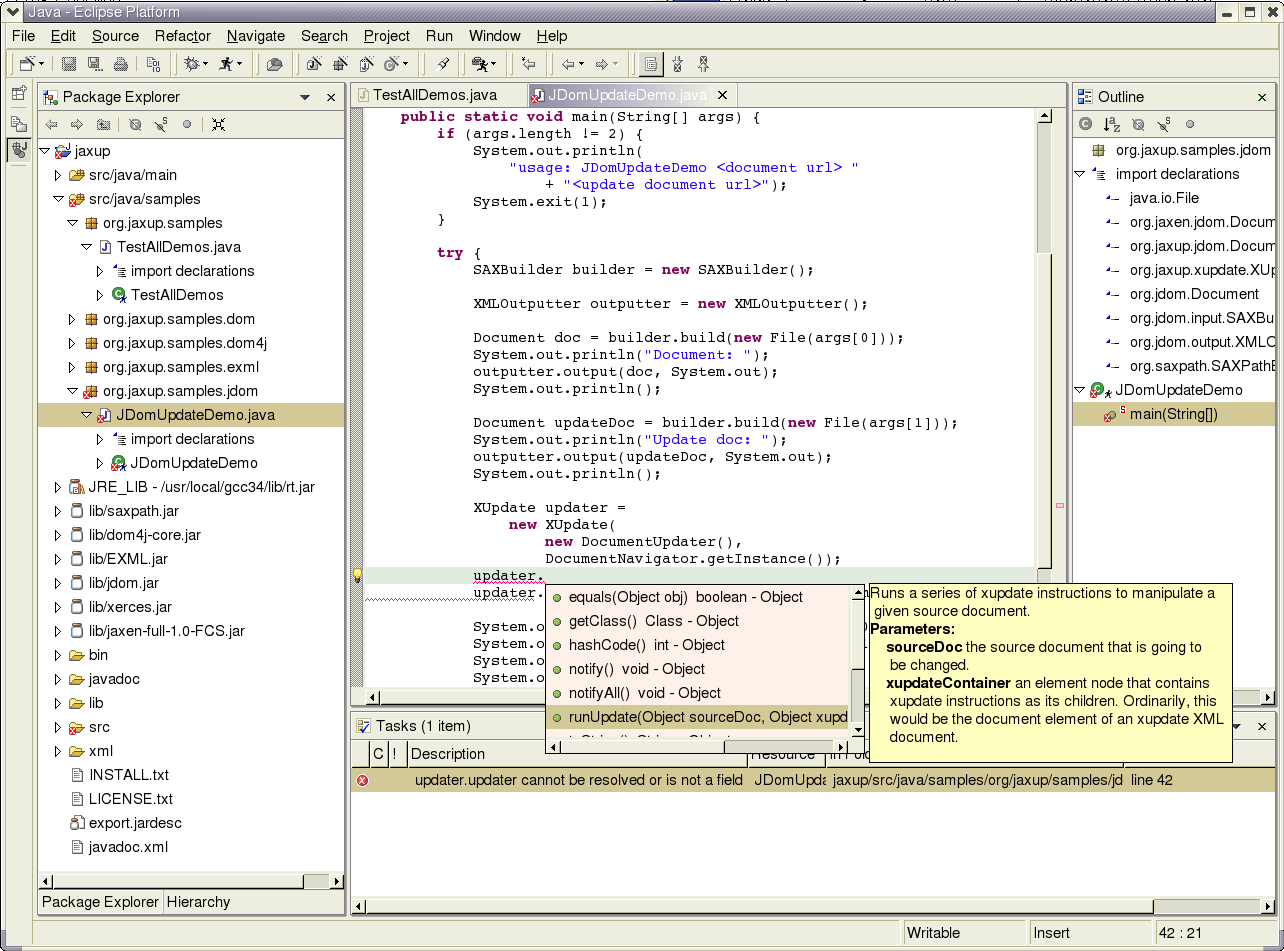
Task: Click the Back navigation arrow in the main toolbar
Action: [568, 64]
